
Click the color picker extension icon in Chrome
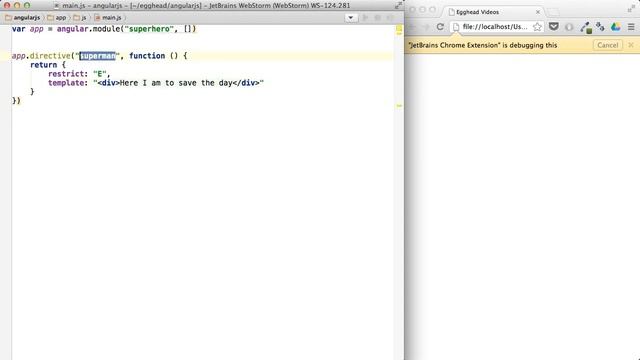pos(585,27)
